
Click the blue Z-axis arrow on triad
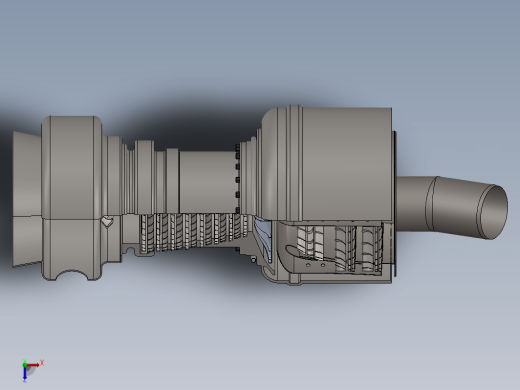click(x=25, y=374)
